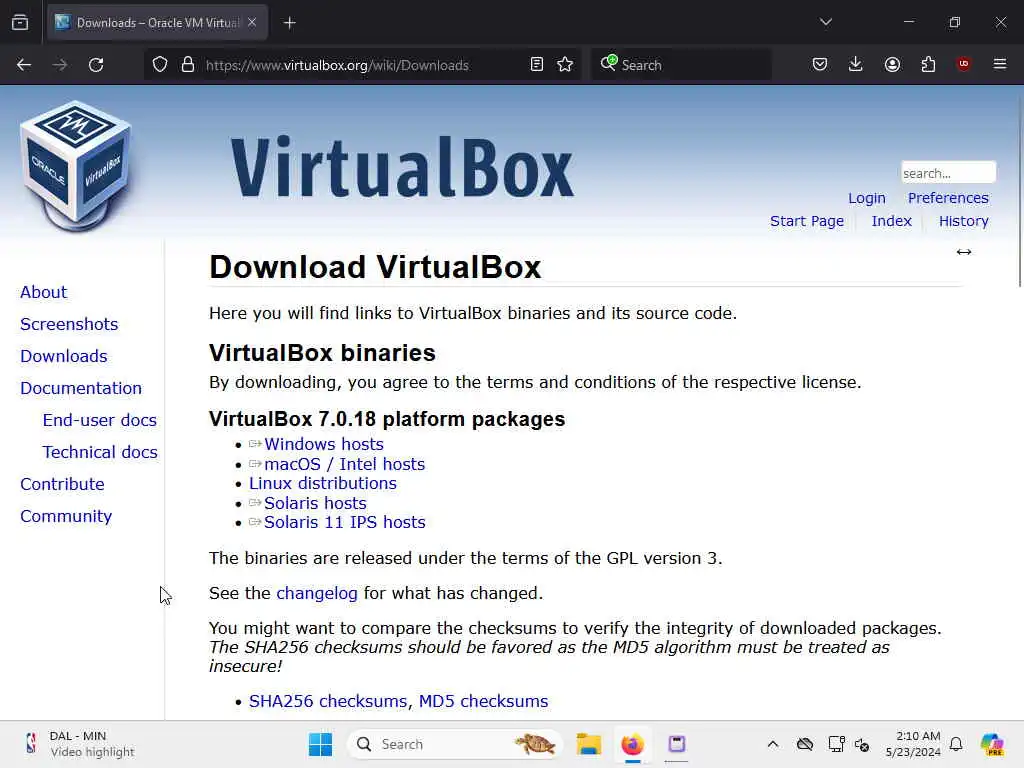Click the taskbar Search box
1024x768 pixels.
tap(455, 744)
